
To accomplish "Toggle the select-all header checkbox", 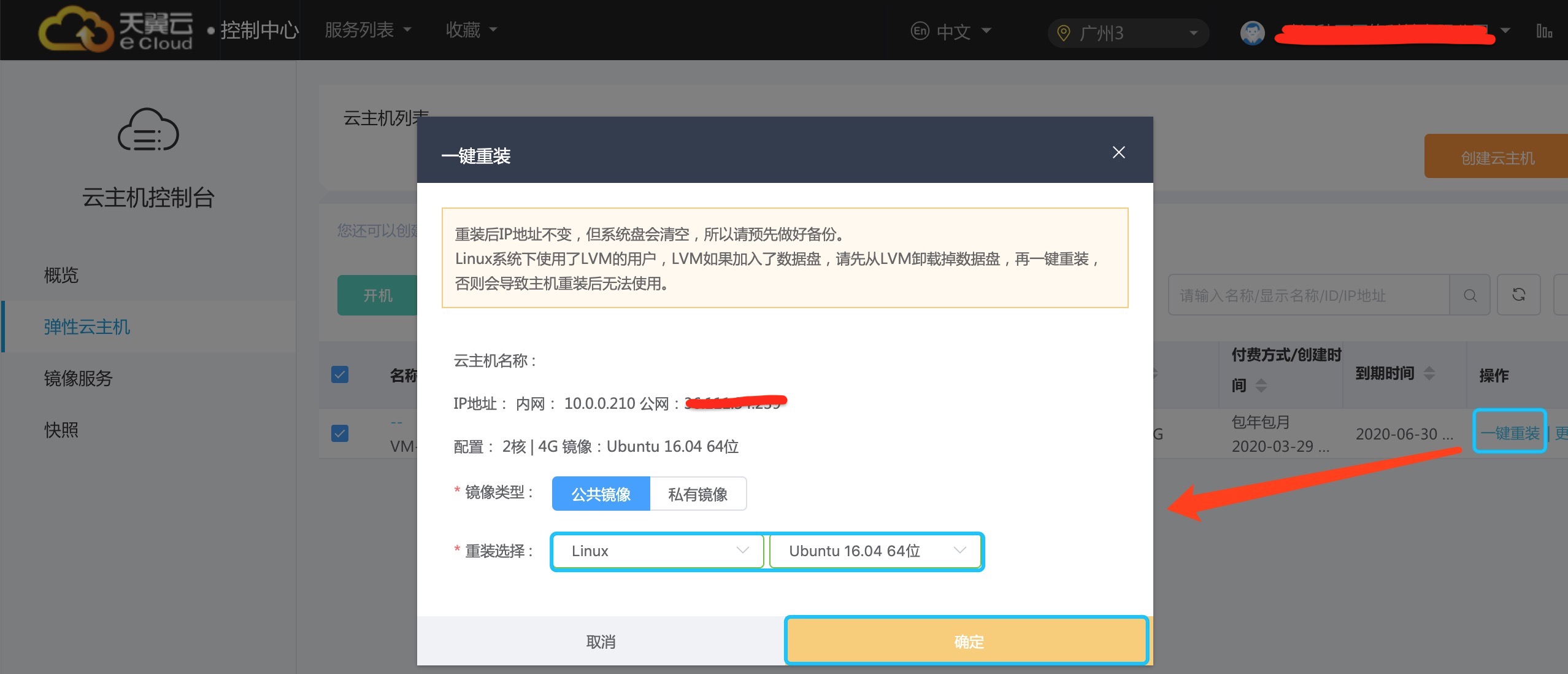I will tap(340, 374).
